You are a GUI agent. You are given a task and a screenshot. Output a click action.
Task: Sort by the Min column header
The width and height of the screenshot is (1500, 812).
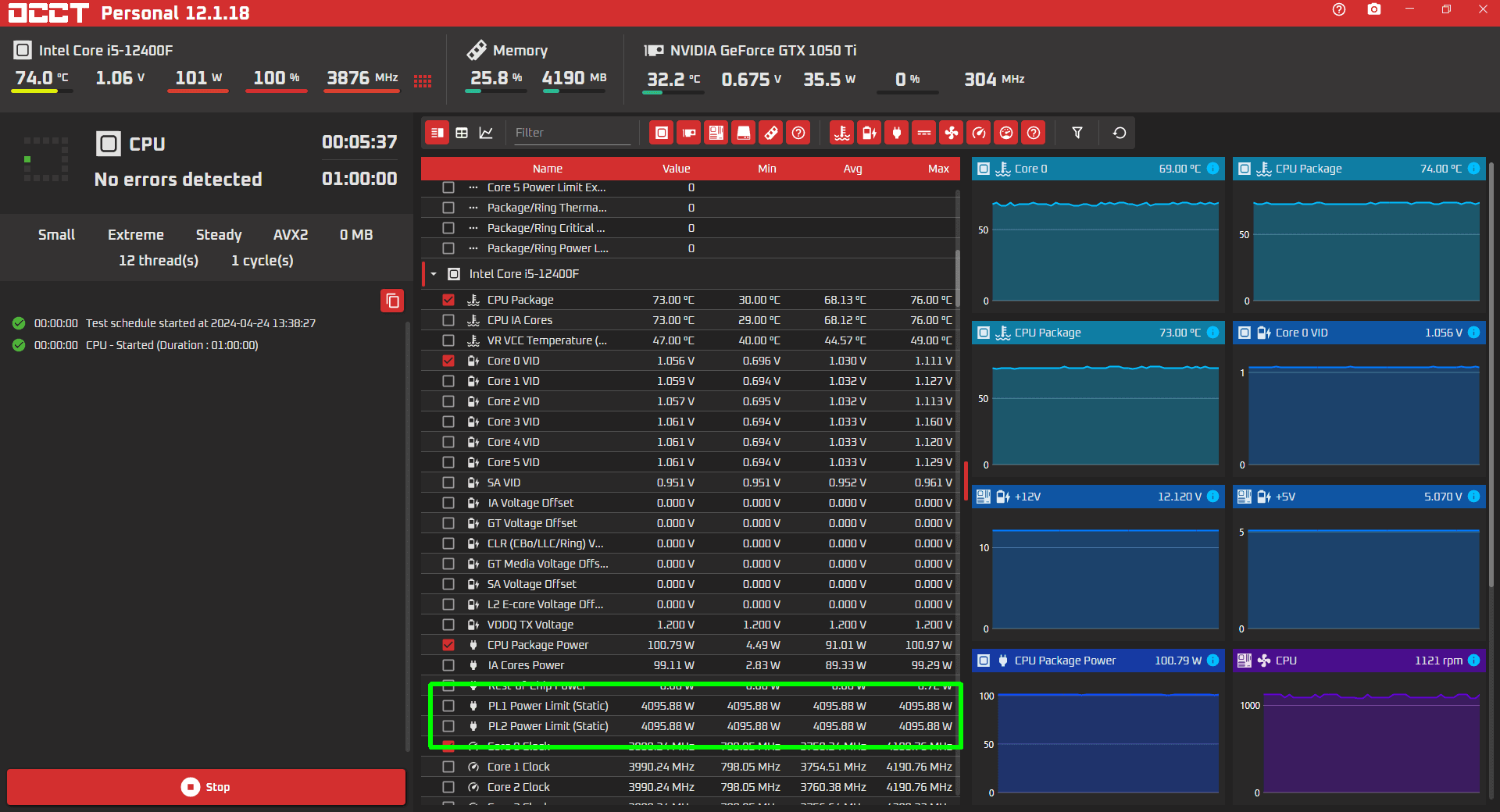[x=767, y=169]
